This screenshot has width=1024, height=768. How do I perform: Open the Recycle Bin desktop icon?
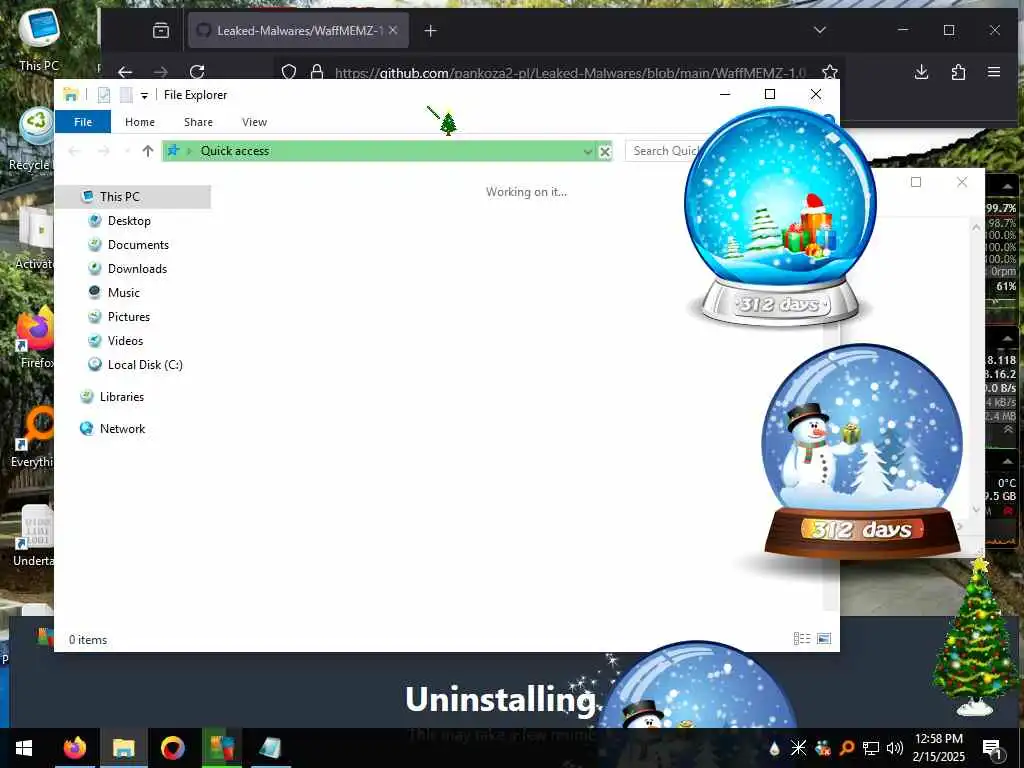tap(33, 140)
